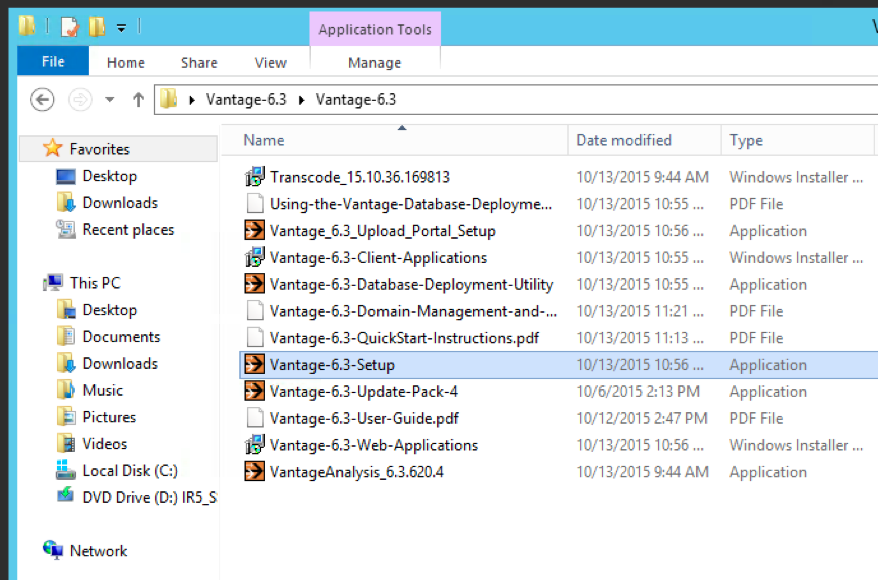The height and width of the screenshot is (580, 878).
Task: Select This PC in the navigation pane
Action: 95,283
